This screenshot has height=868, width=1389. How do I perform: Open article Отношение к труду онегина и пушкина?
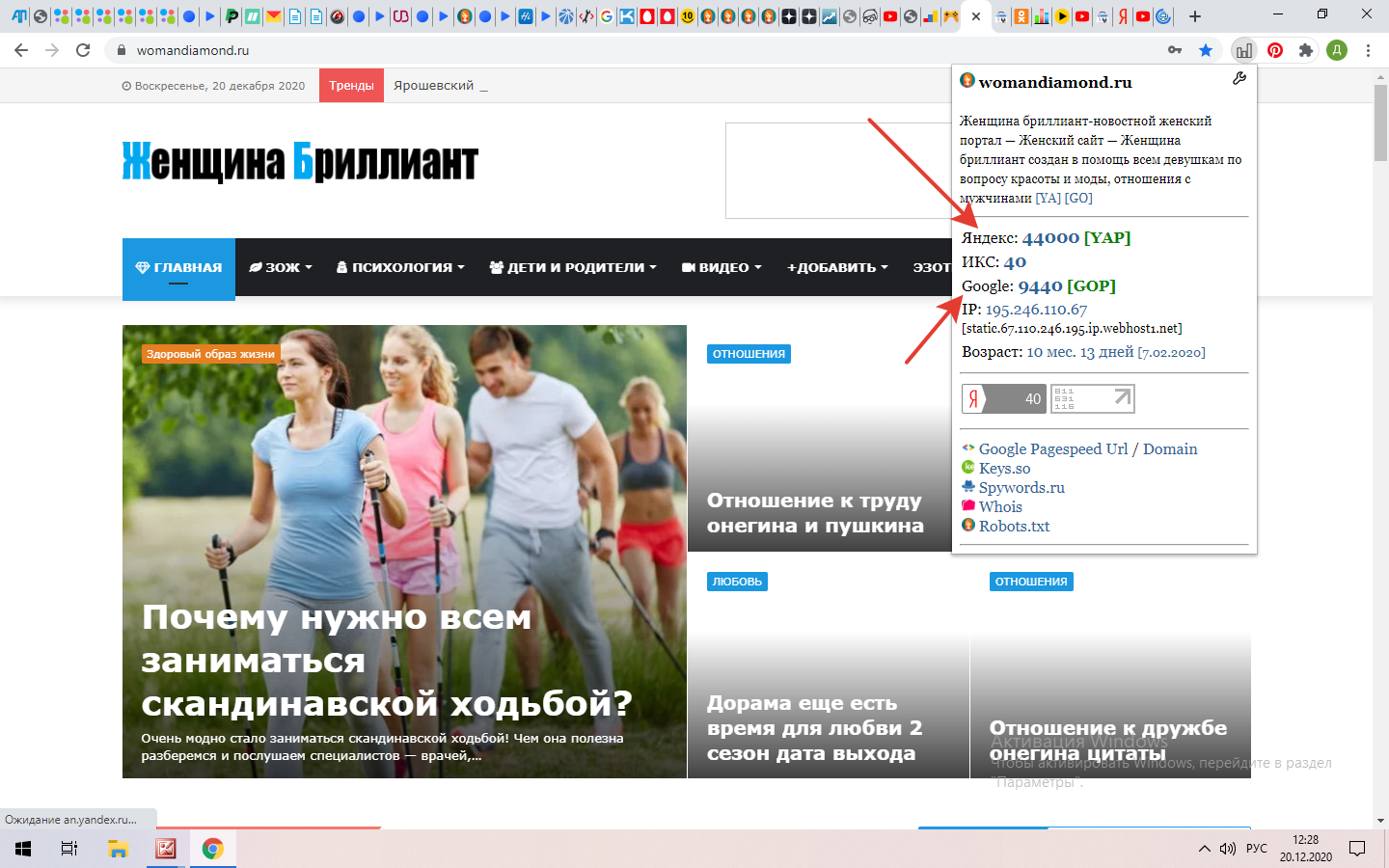[815, 513]
